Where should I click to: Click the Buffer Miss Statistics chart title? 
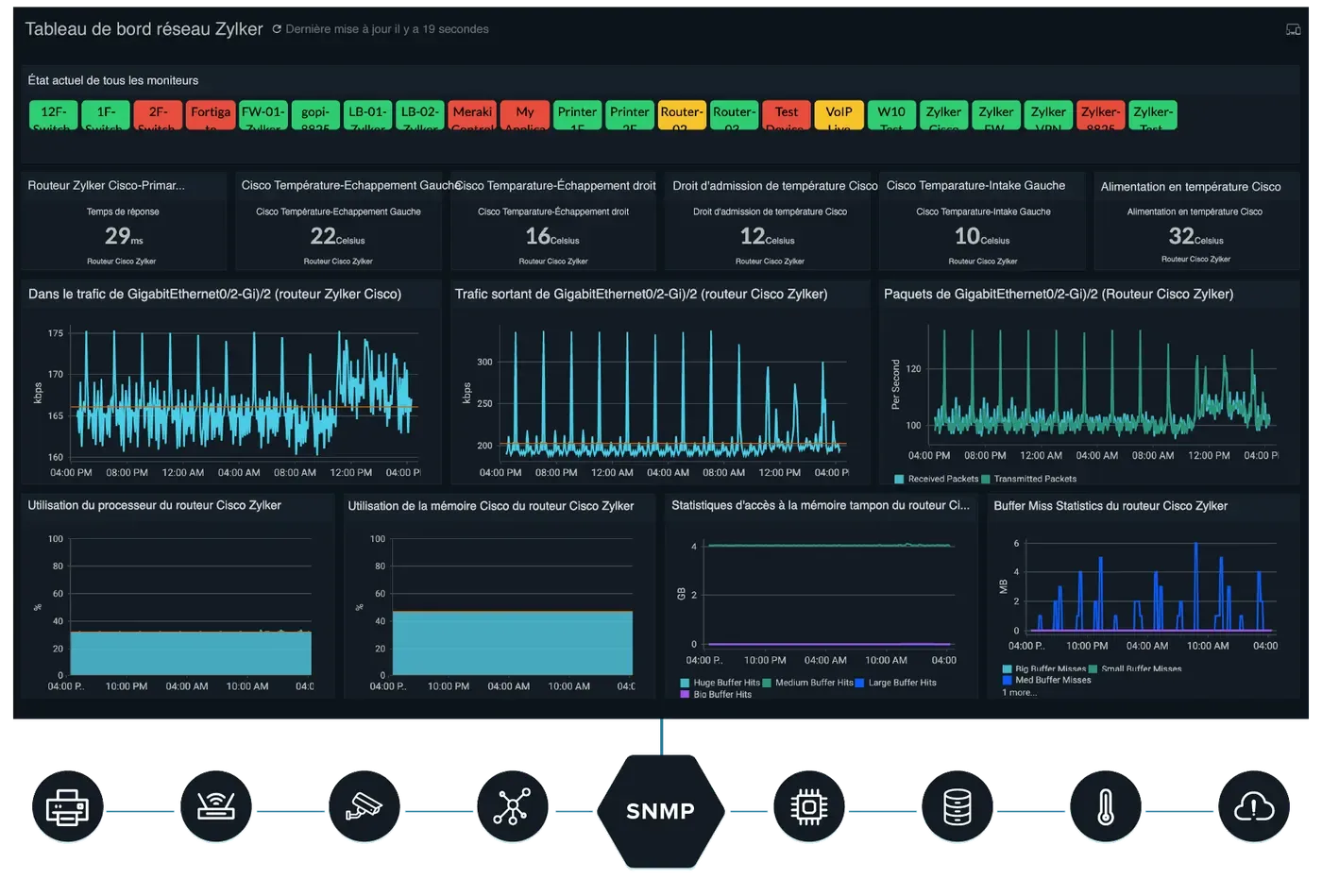1110,506
